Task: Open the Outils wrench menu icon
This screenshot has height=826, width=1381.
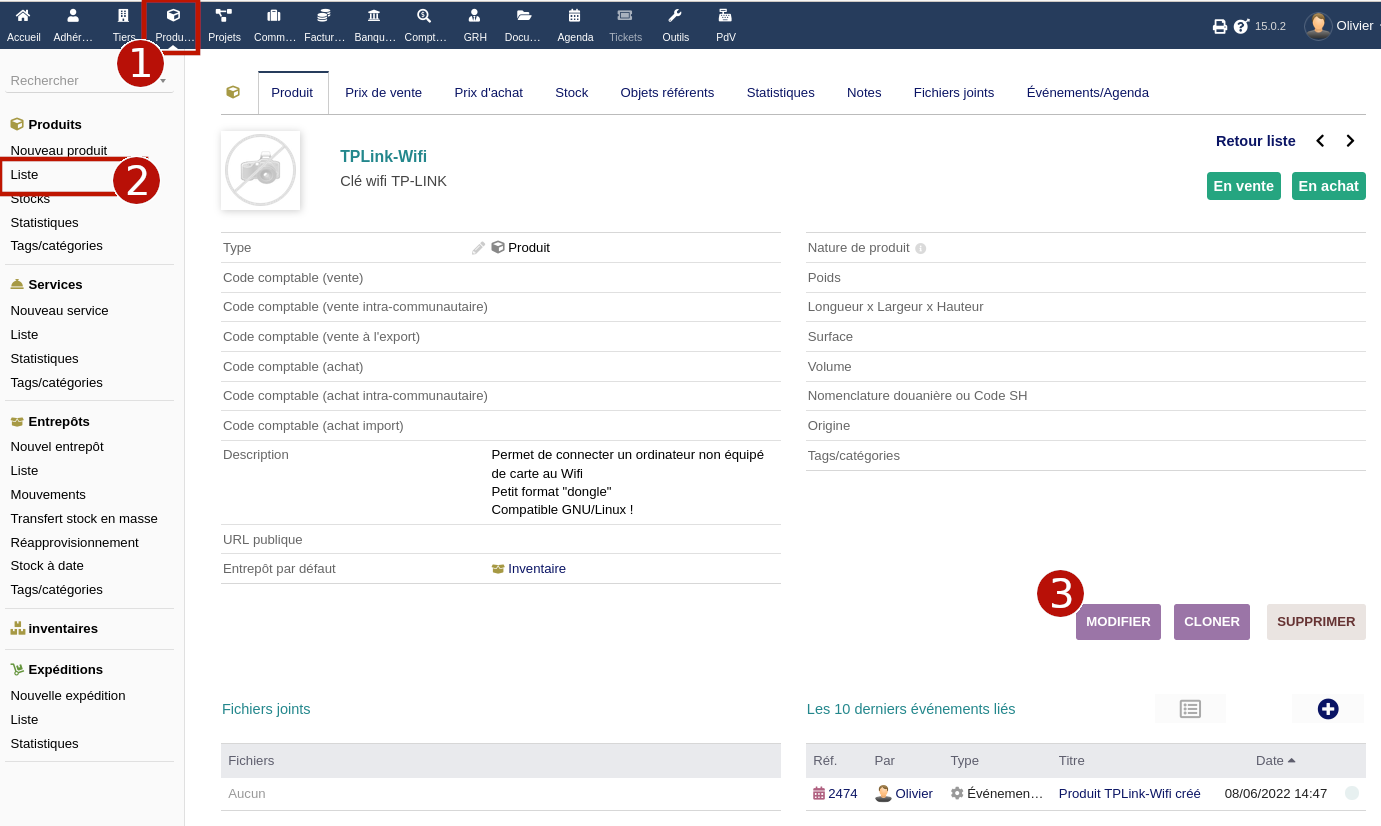Action: tap(675, 16)
